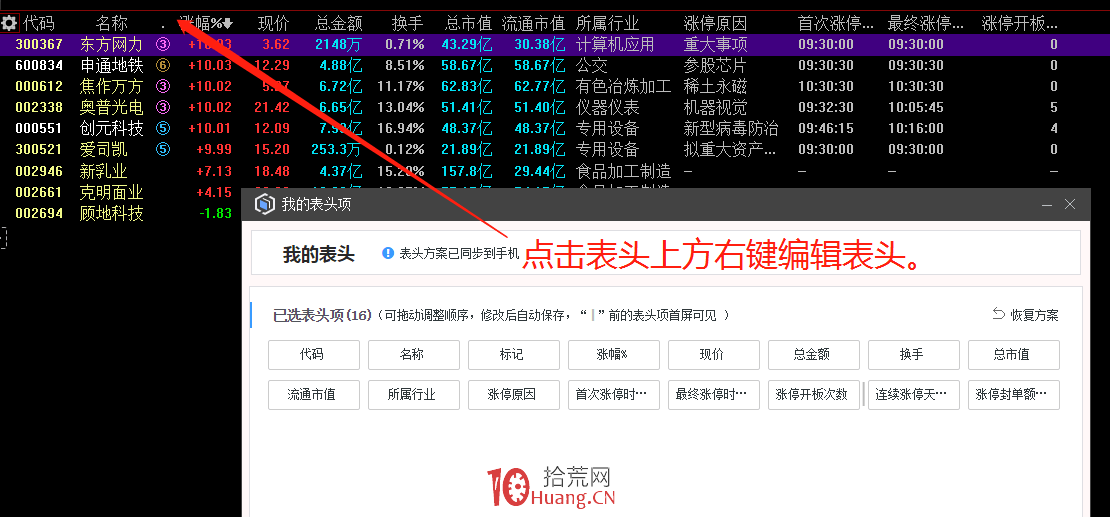1110x517 pixels.
Task: Click first limit-up time 09:46:15
Action: coord(825,129)
